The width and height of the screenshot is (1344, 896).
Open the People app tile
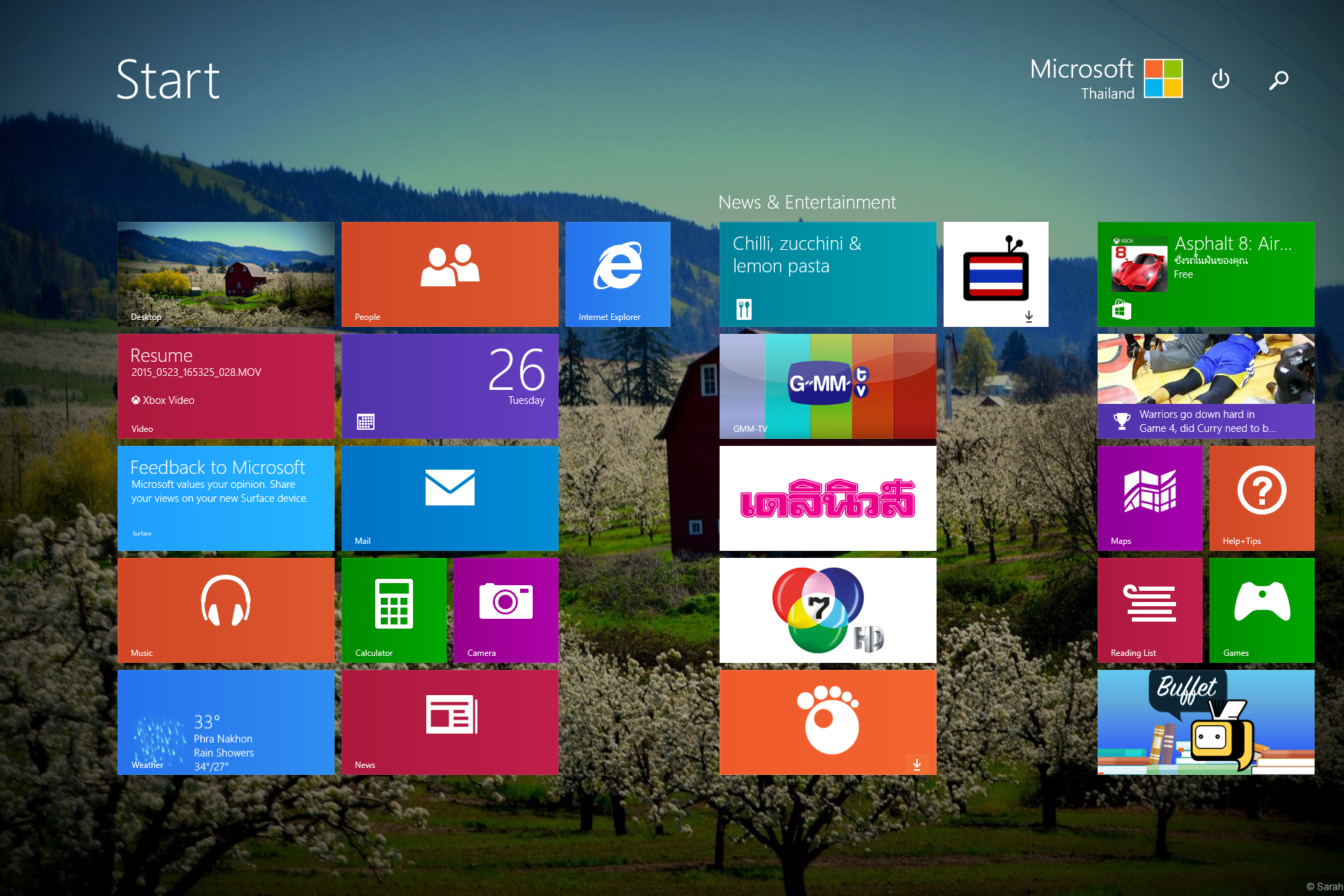(449, 274)
